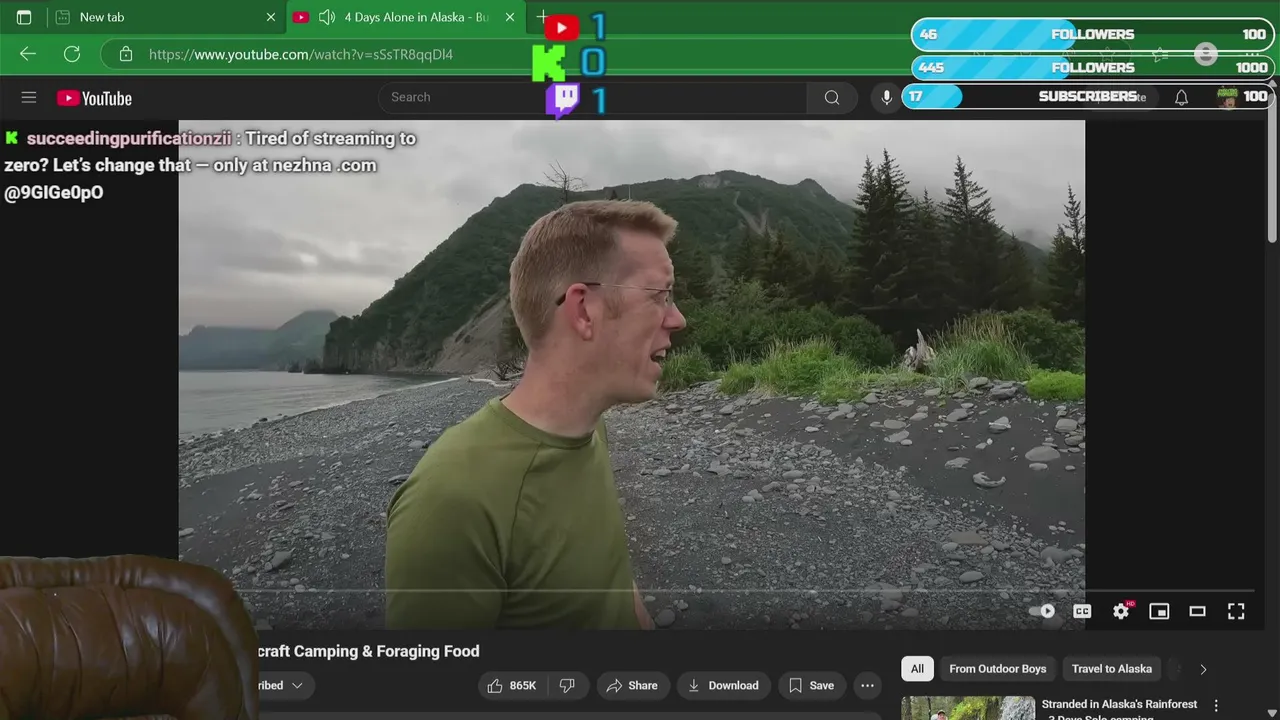Open the browser tab actions menu

pos(24,17)
